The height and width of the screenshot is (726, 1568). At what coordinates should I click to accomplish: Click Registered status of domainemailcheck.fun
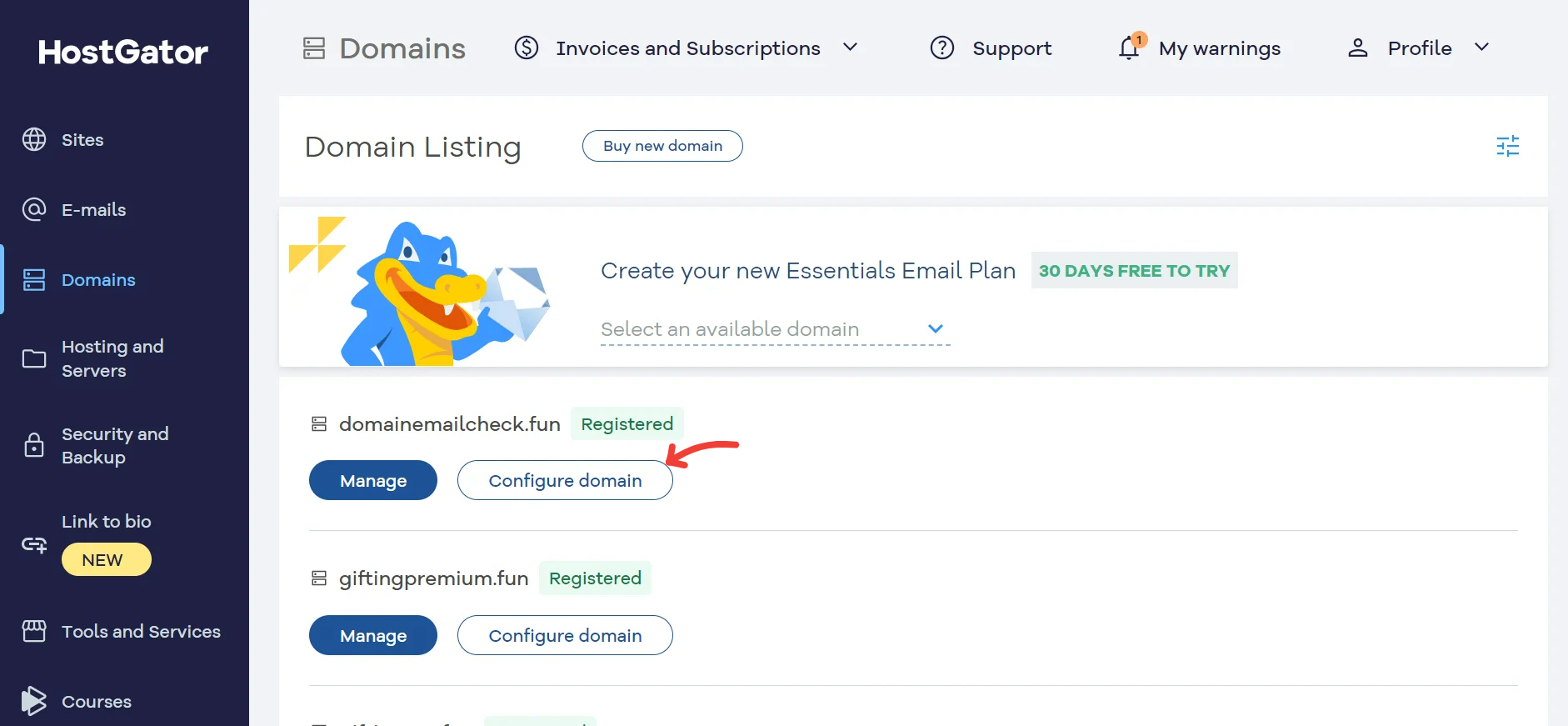point(627,423)
